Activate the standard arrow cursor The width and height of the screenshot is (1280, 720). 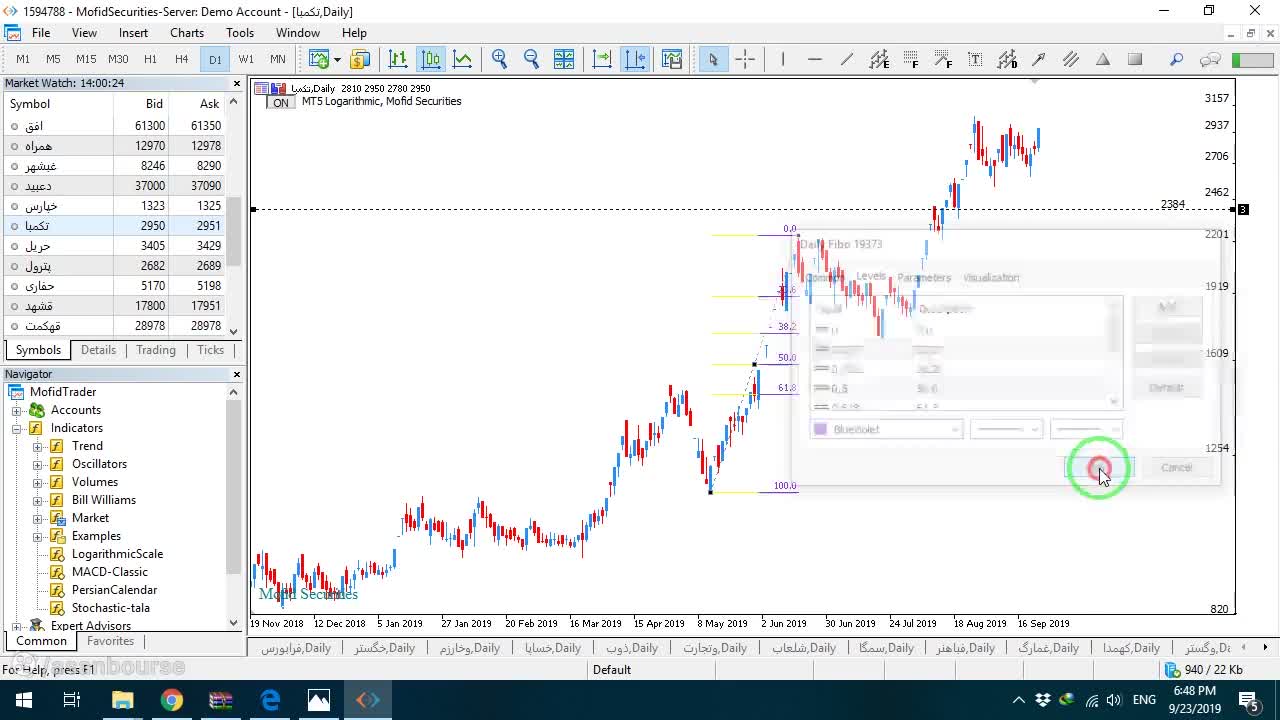[x=713, y=59]
